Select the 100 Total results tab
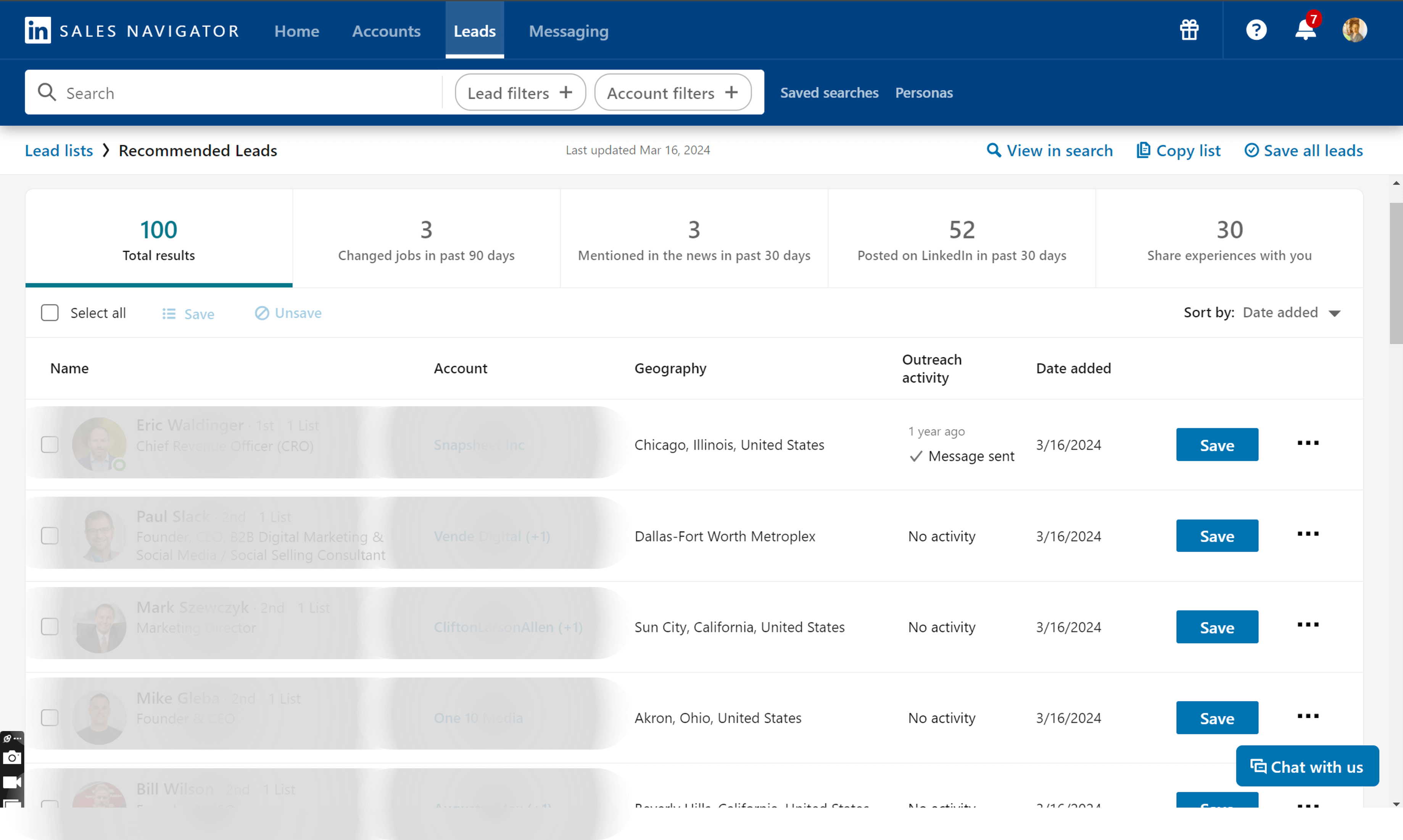1403x840 pixels. coord(159,239)
